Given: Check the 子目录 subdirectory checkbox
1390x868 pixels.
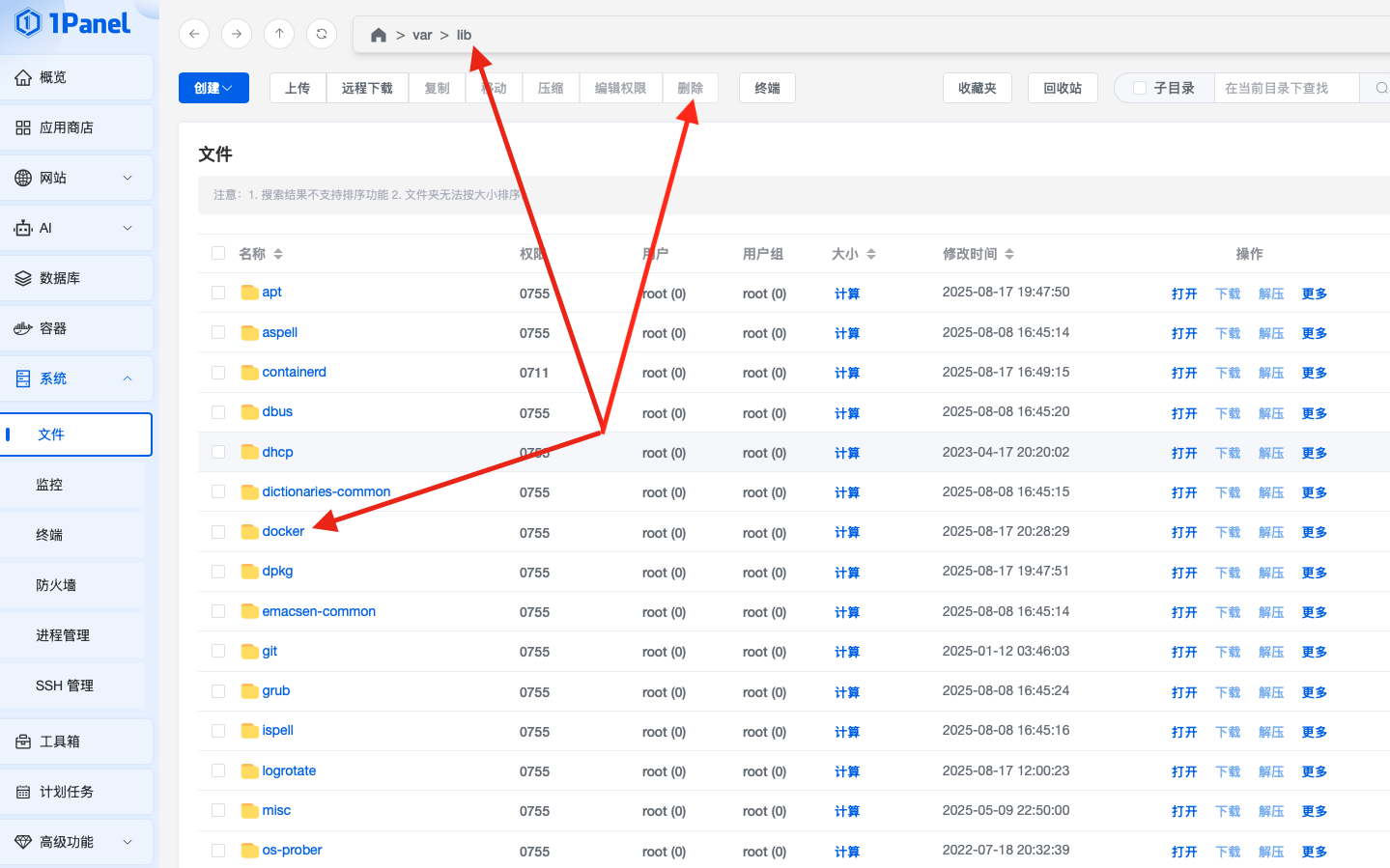Looking at the screenshot, I should pos(1140,88).
